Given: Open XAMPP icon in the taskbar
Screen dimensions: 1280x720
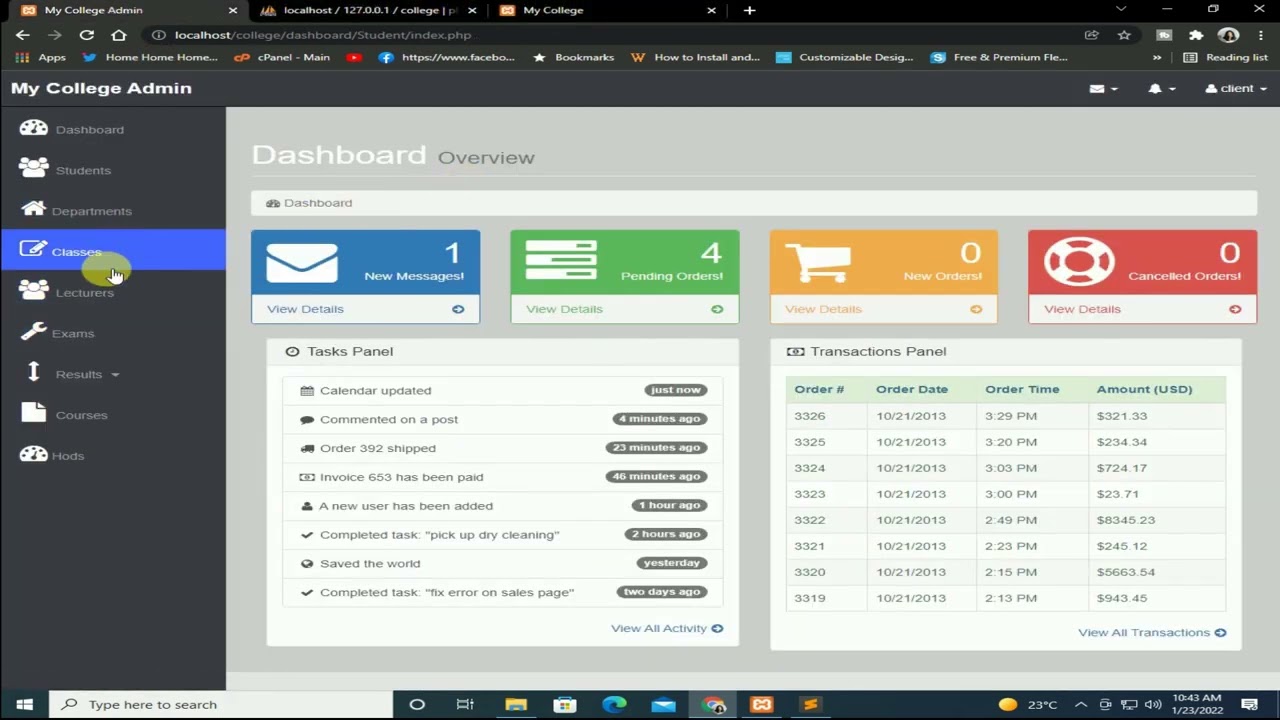Looking at the screenshot, I should click(762, 704).
